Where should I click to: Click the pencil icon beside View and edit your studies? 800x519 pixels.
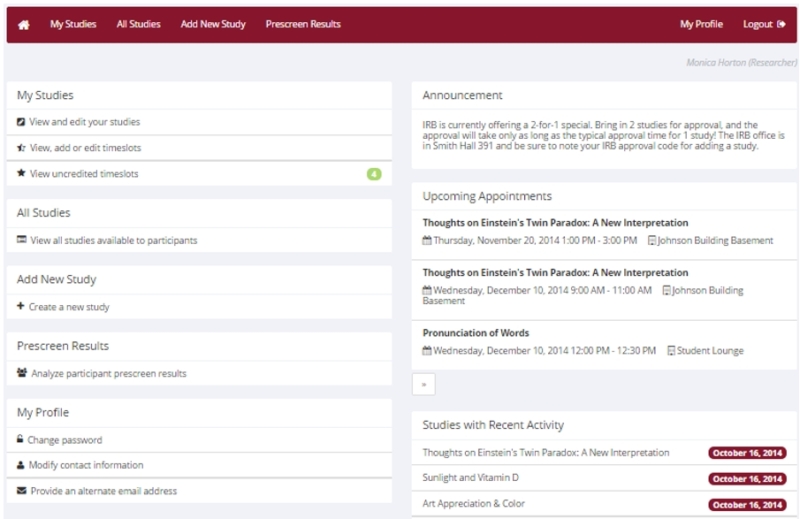(21, 122)
